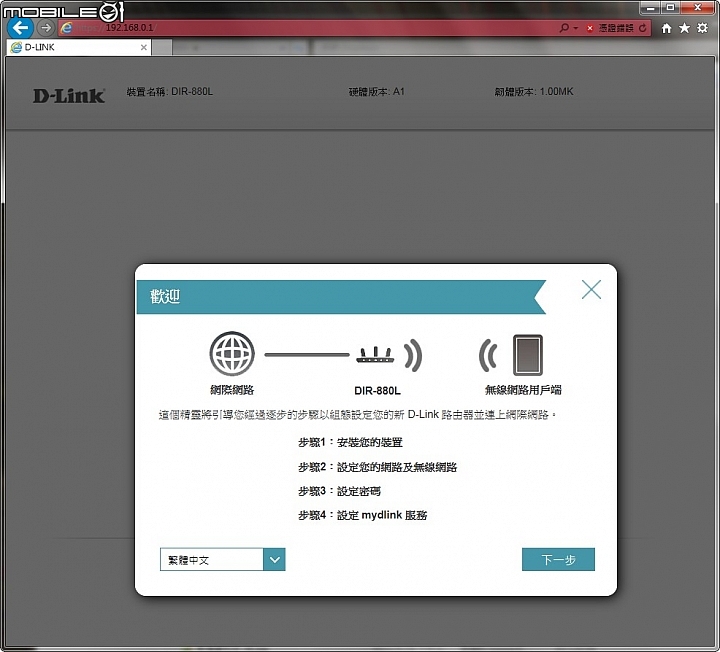The width and height of the screenshot is (720, 652).
Task: Click the DIR-880L label under router icon
Action: 377,391
